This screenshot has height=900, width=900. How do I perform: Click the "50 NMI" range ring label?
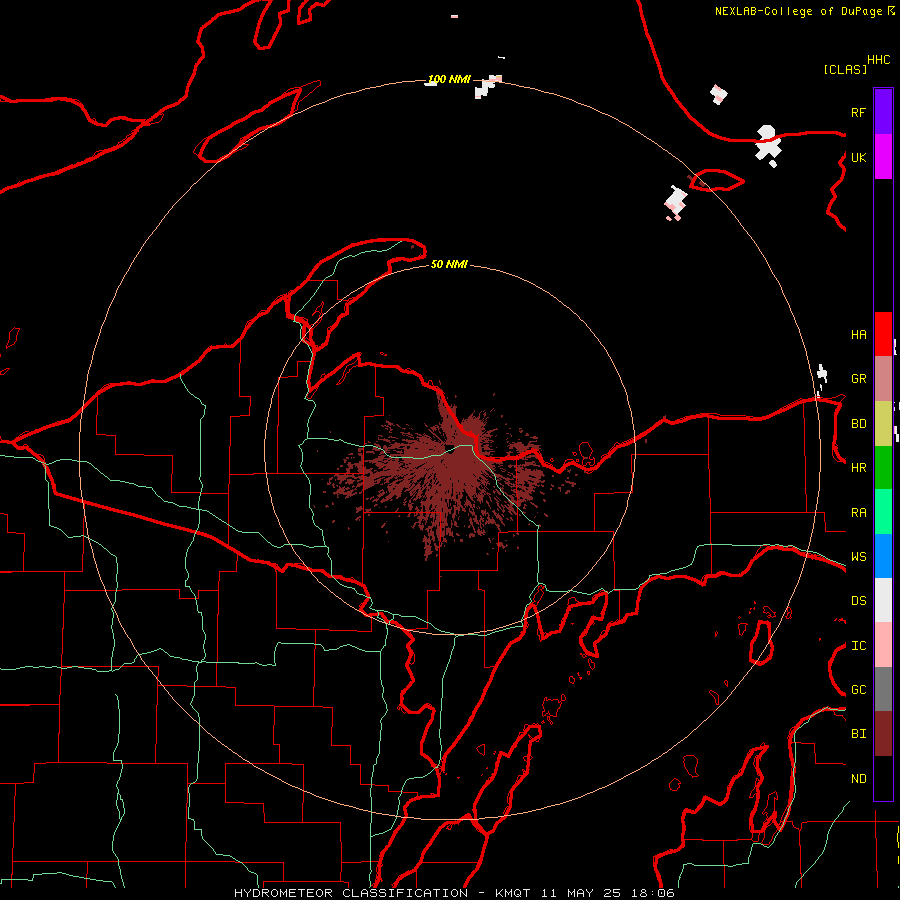coord(449,264)
